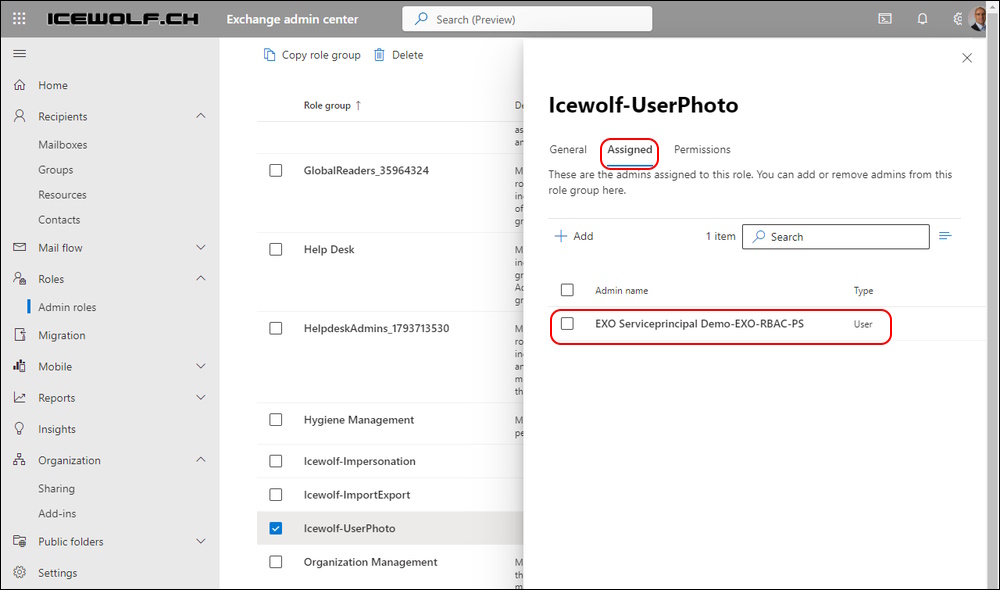Expand the Reports section chevron
This screenshot has height=590, width=1000.
tap(201, 397)
